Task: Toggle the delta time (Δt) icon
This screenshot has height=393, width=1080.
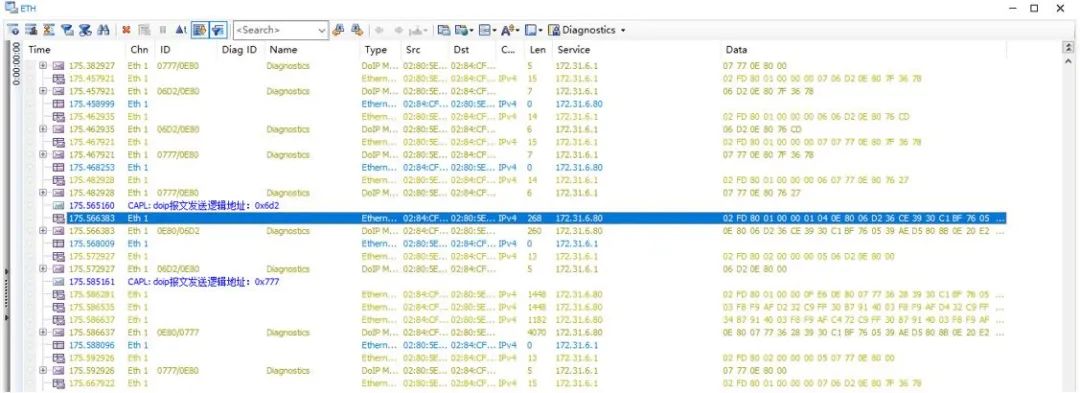Action: coord(180,30)
